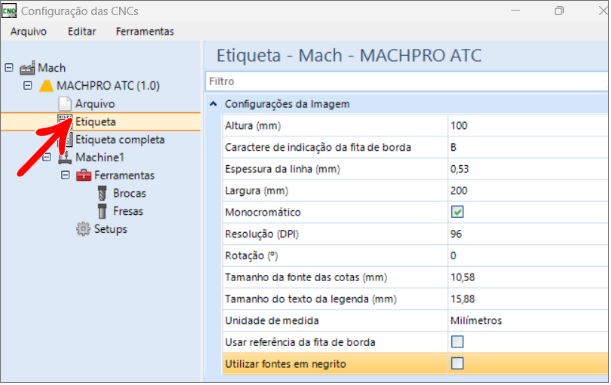Screen dimensions: 611x385
Task: Click Ferramentas label in the tree
Action: point(124,175)
